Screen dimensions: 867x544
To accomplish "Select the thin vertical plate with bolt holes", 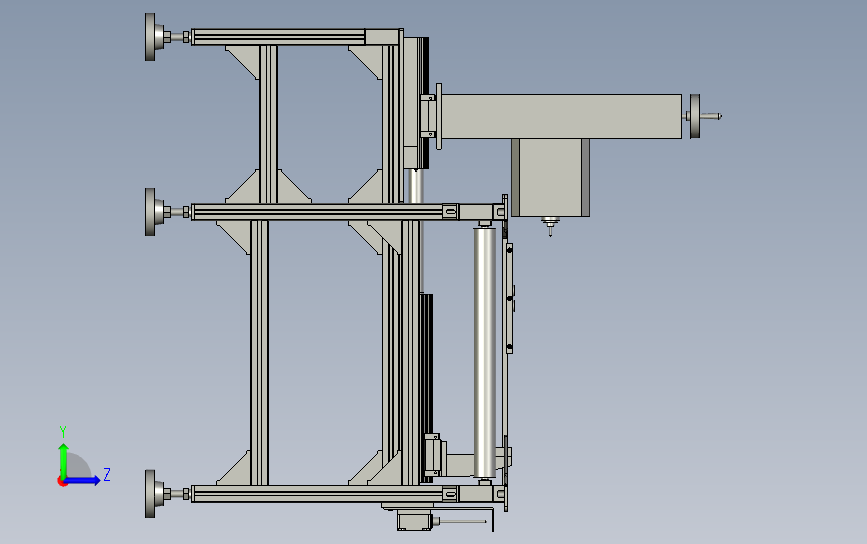I will click(510, 299).
